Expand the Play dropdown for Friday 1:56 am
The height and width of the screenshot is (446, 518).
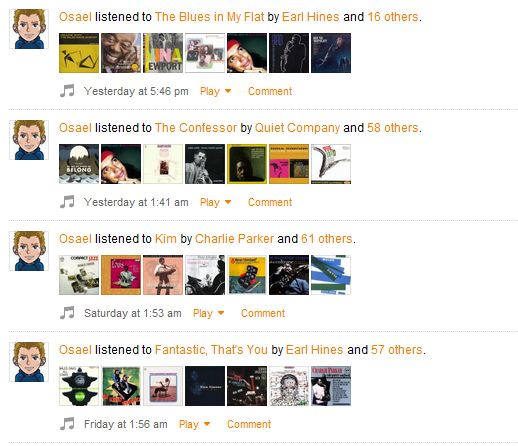point(194,424)
